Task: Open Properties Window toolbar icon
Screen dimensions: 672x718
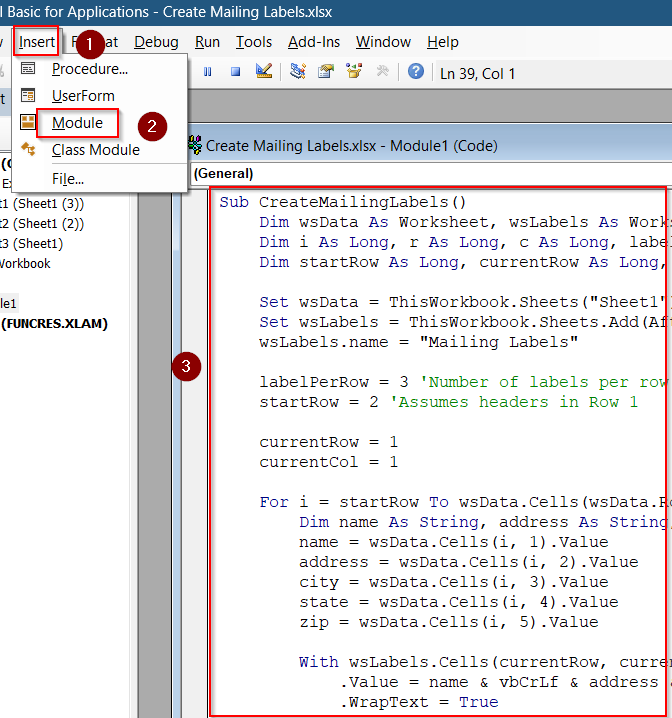Action: (x=326, y=71)
